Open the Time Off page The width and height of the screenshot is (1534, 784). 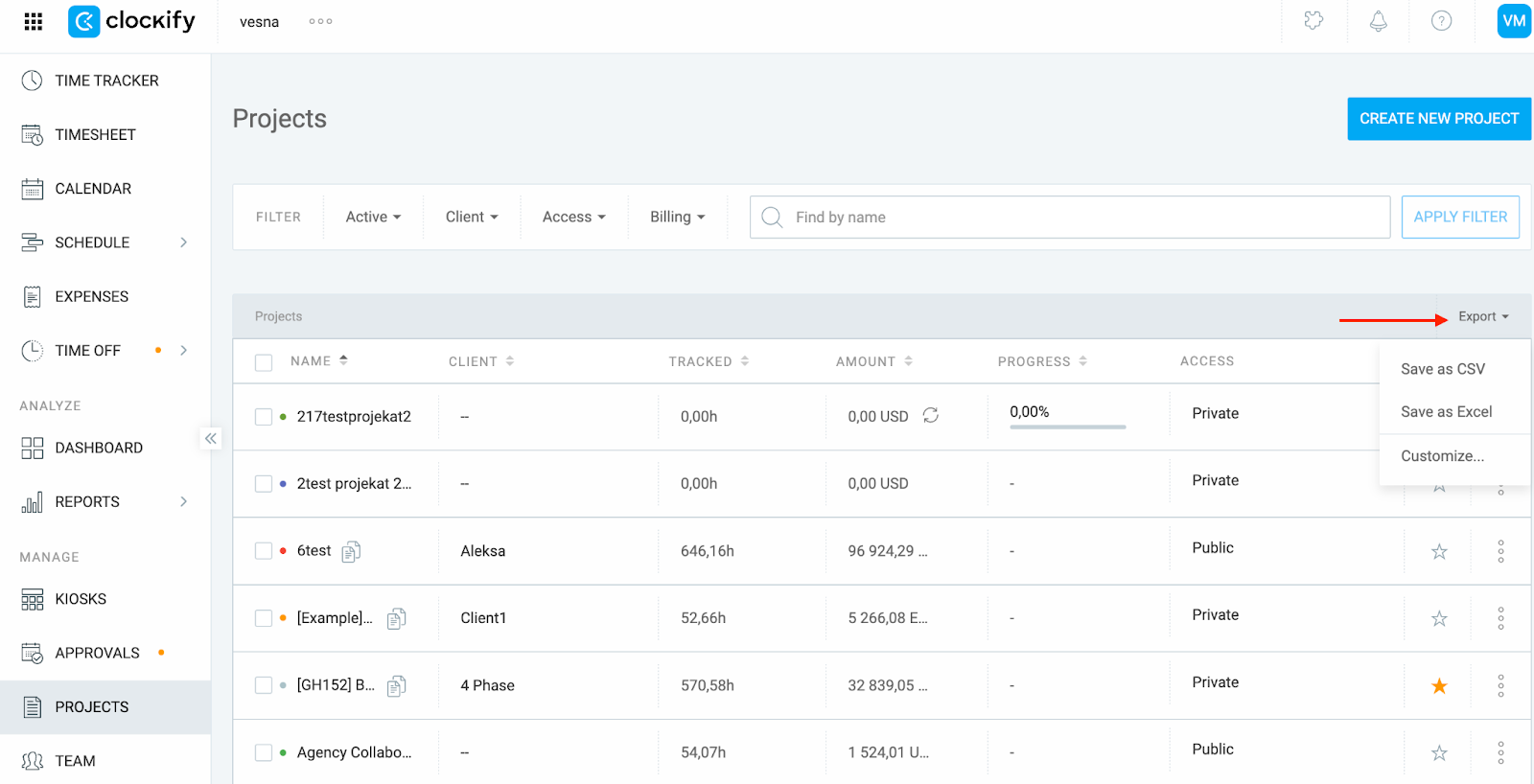coord(87,351)
